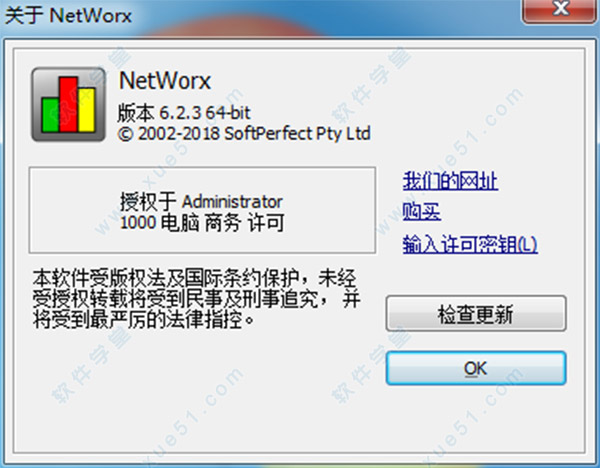Select the large NetWorx product name heading
The height and width of the screenshot is (468, 600).
tap(165, 81)
